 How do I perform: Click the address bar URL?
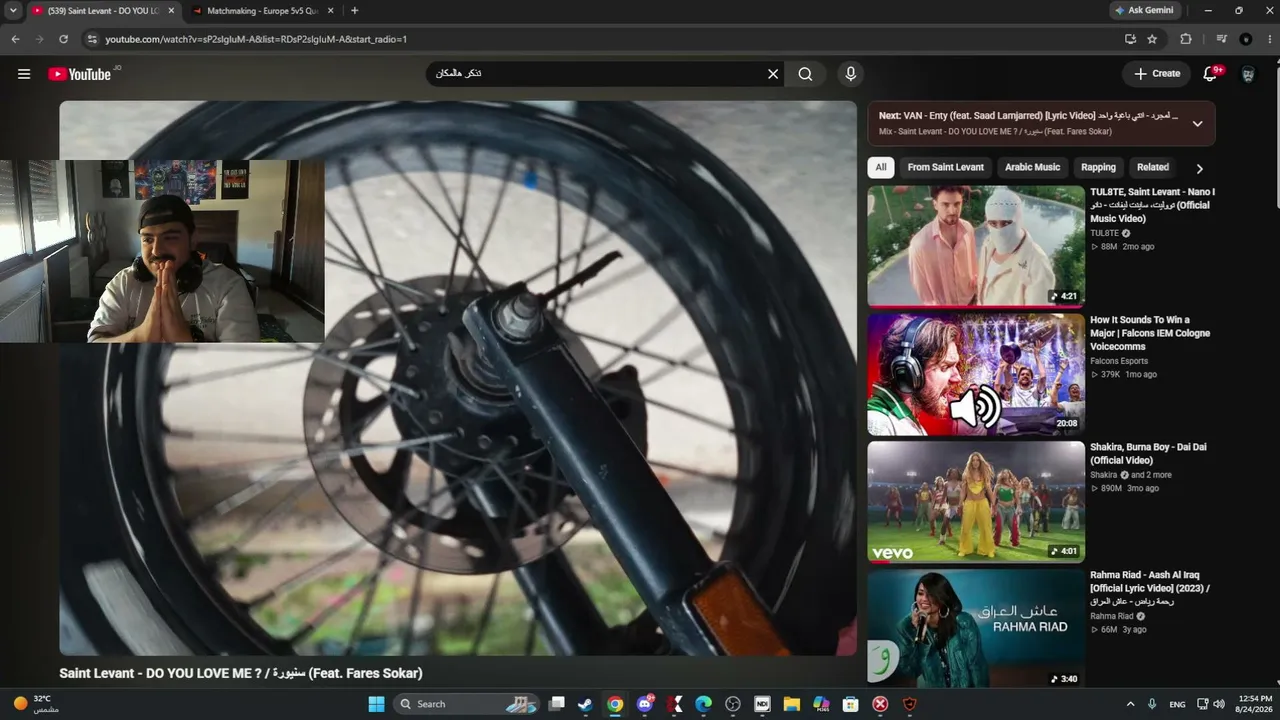[x=256, y=39]
